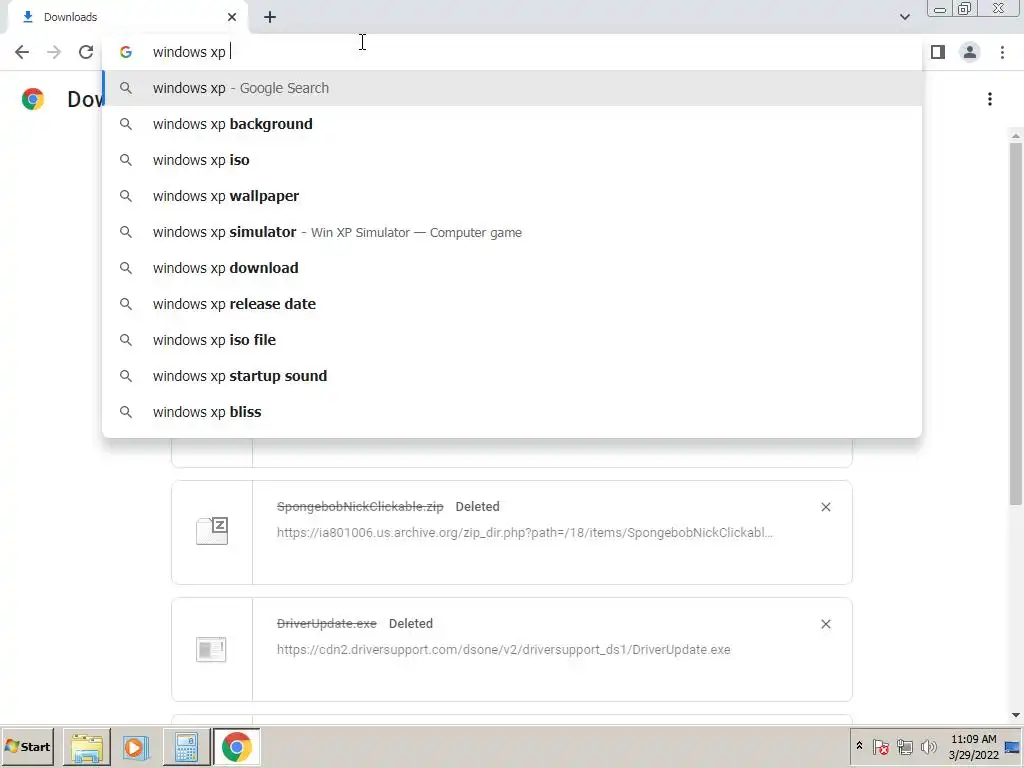The image size is (1024, 768).
Task: Open the volume speaker tray icon
Action: [928, 746]
